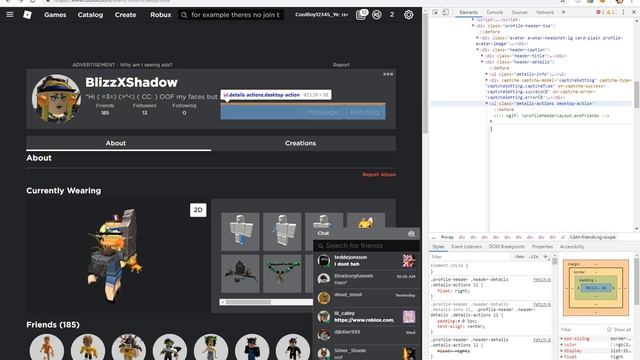Open the Roblox notifications icon with badge

[361, 15]
